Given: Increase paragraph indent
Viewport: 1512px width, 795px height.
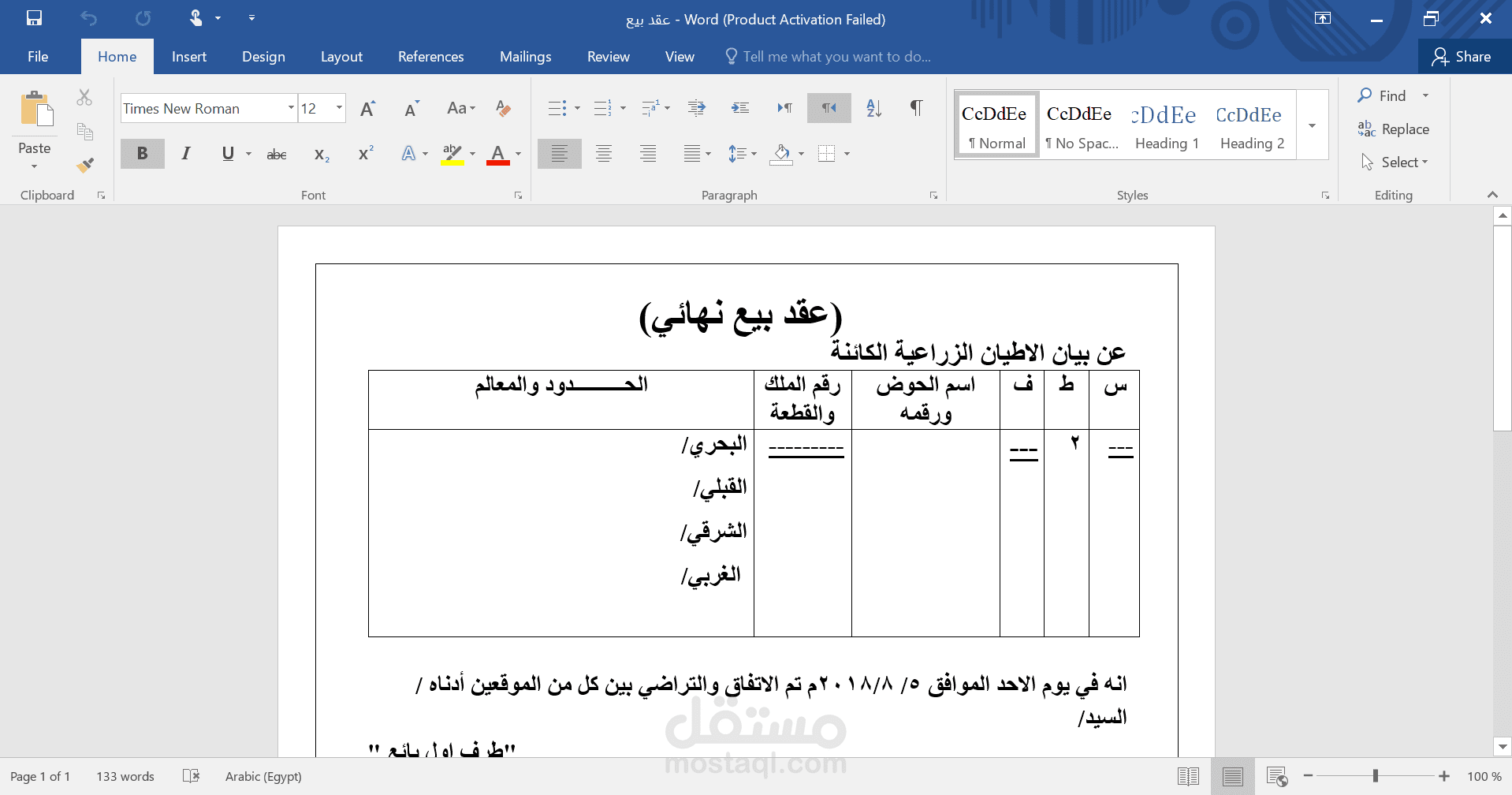Looking at the screenshot, I should pyautogui.click(x=740, y=108).
